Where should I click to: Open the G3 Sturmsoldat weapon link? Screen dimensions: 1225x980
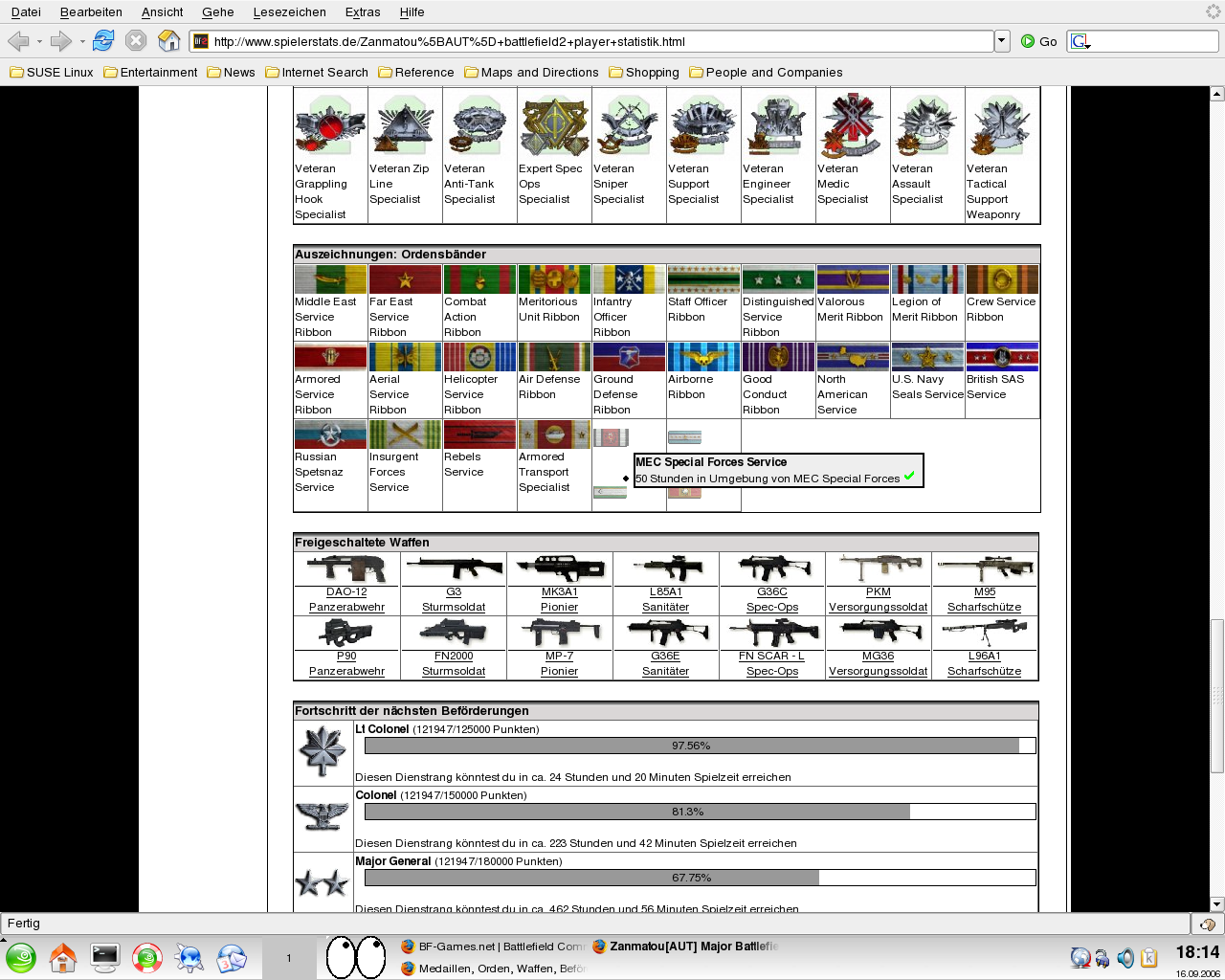454,599
